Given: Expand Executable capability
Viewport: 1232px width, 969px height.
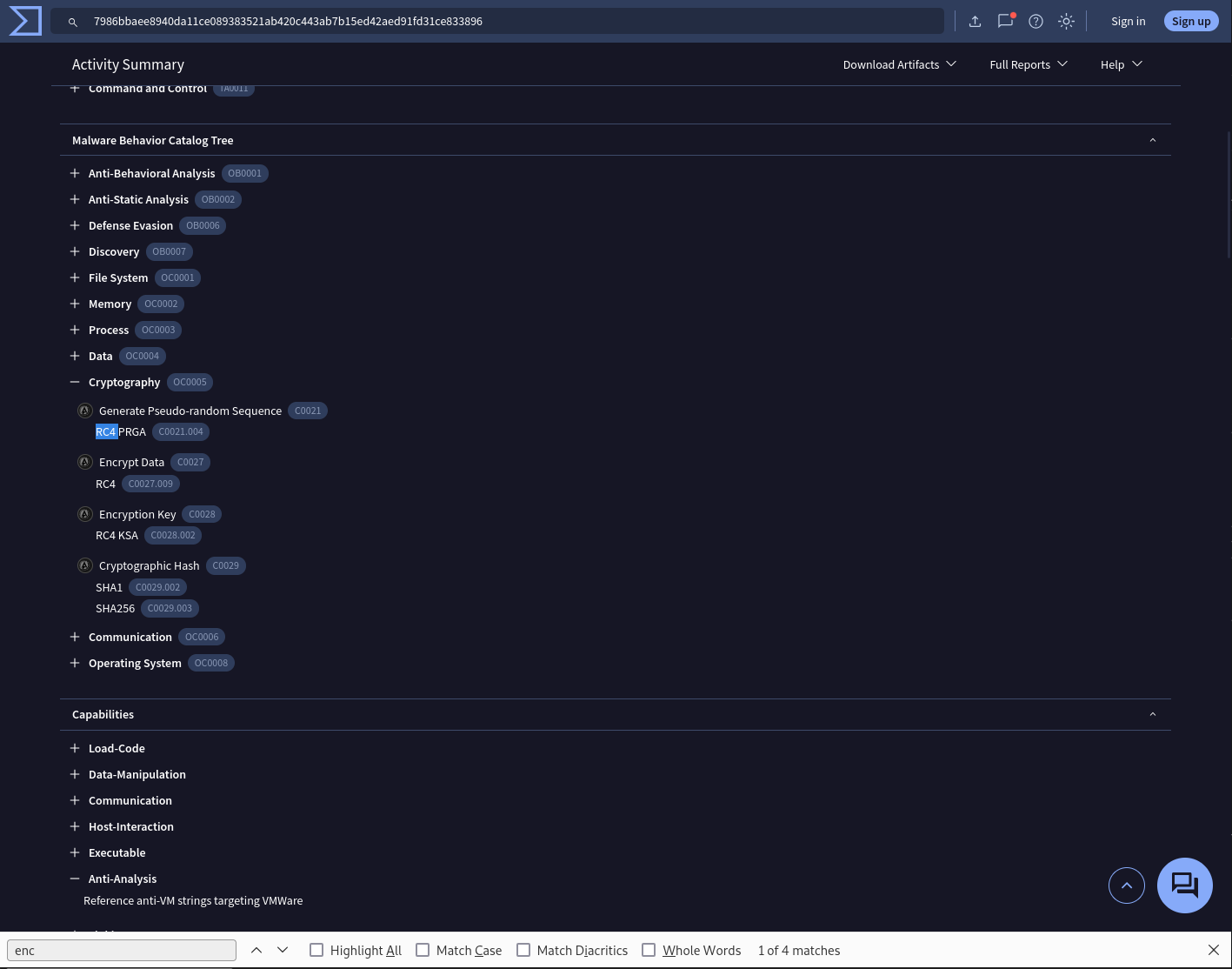Looking at the screenshot, I should click(x=75, y=852).
